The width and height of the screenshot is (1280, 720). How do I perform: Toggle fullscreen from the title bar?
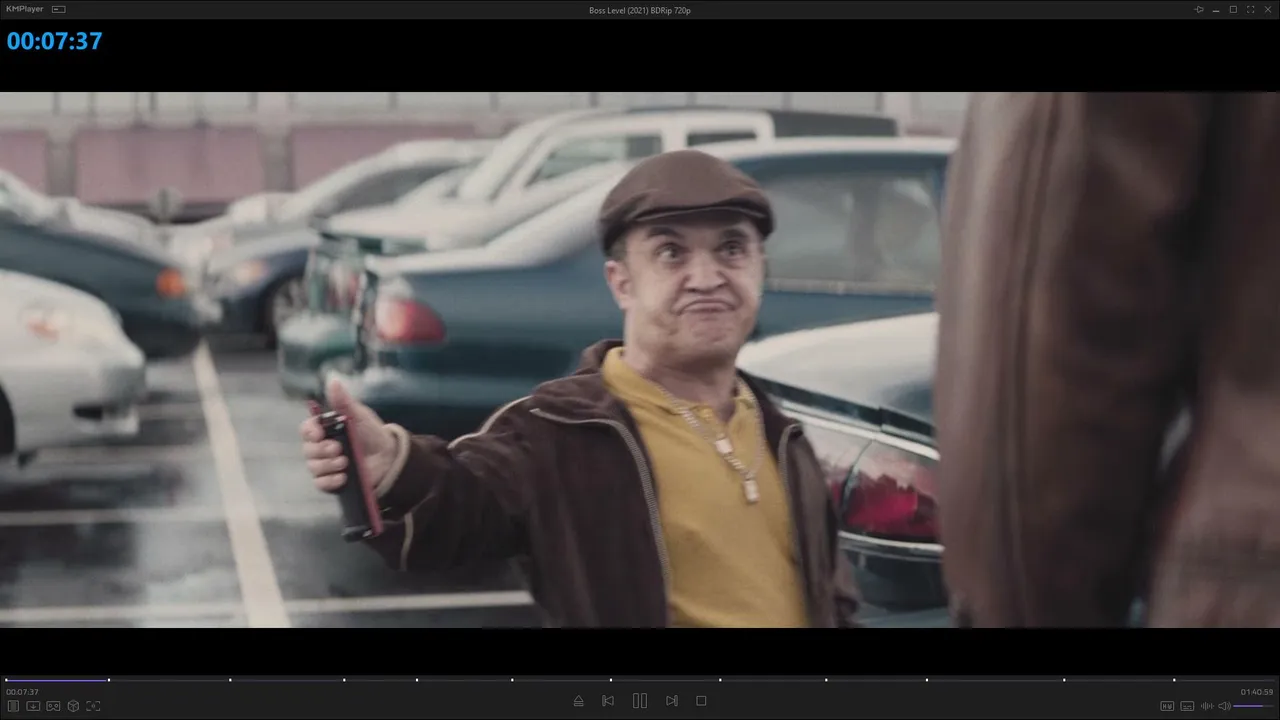[1250, 10]
